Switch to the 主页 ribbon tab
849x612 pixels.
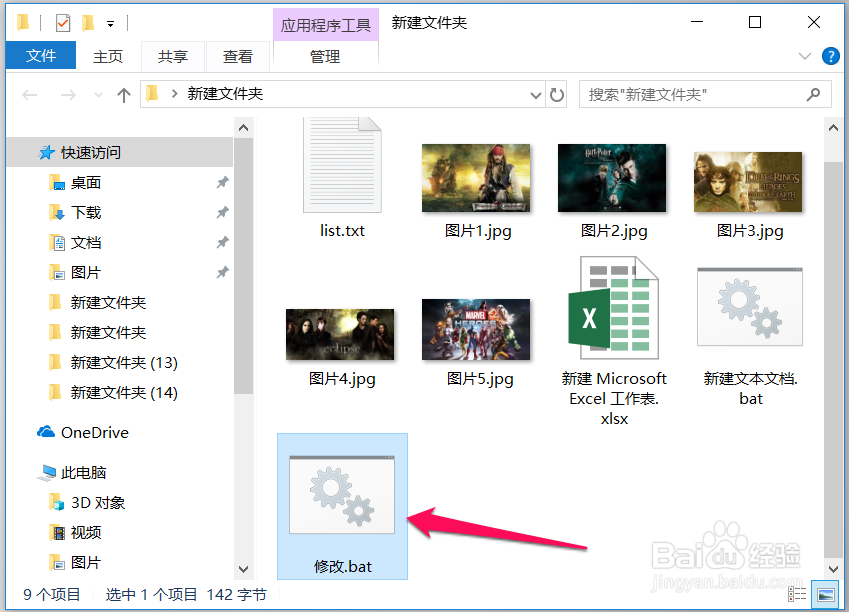[108, 56]
